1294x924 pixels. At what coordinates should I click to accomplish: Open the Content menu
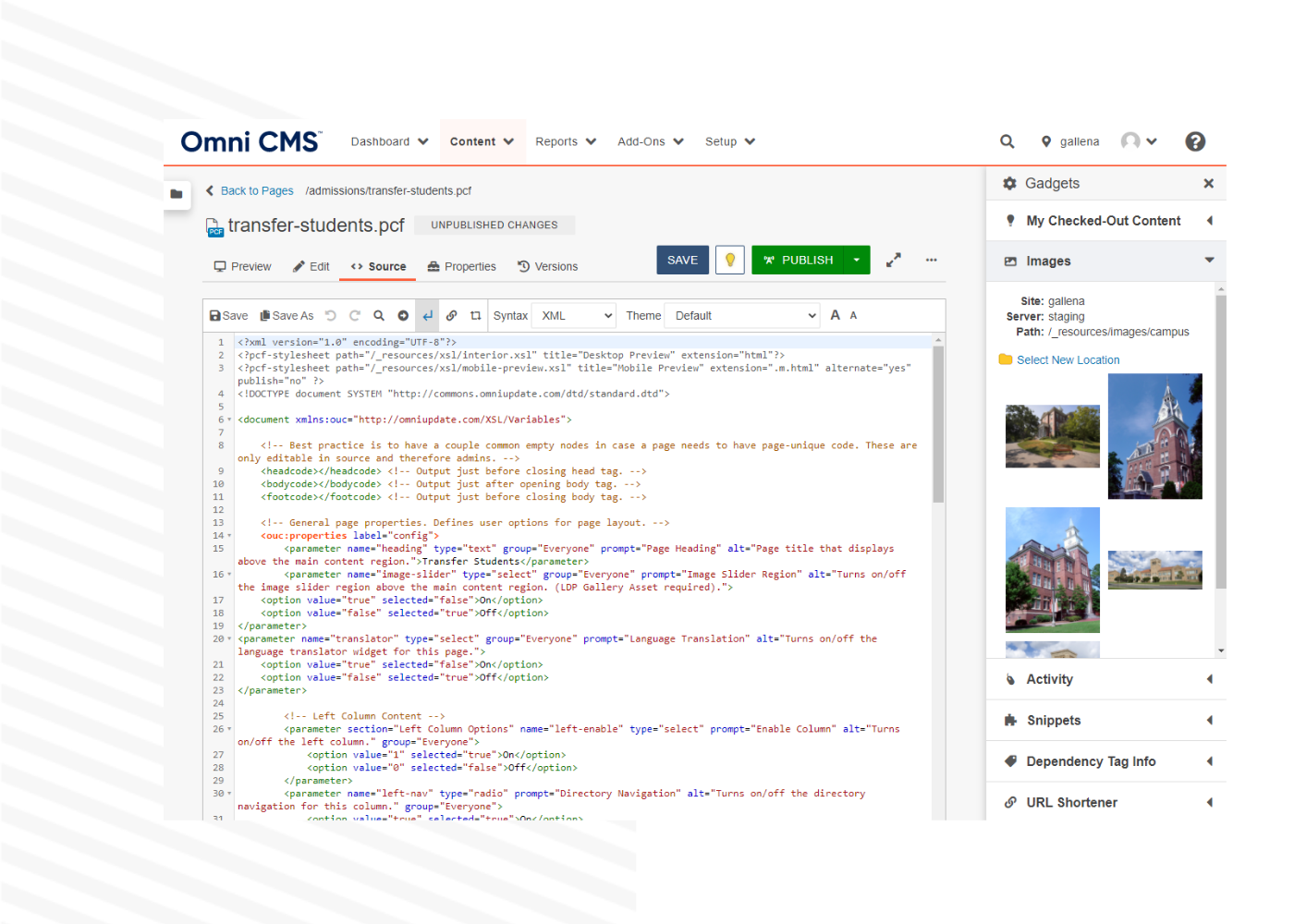[x=482, y=142]
